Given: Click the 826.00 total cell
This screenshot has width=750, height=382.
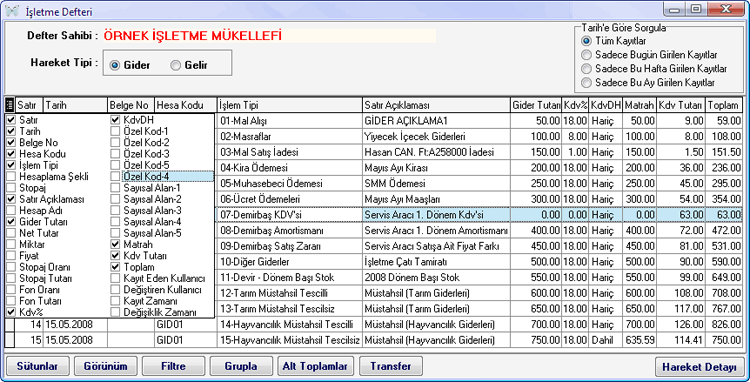Looking at the screenshot, I should click(x=723, y=325).
